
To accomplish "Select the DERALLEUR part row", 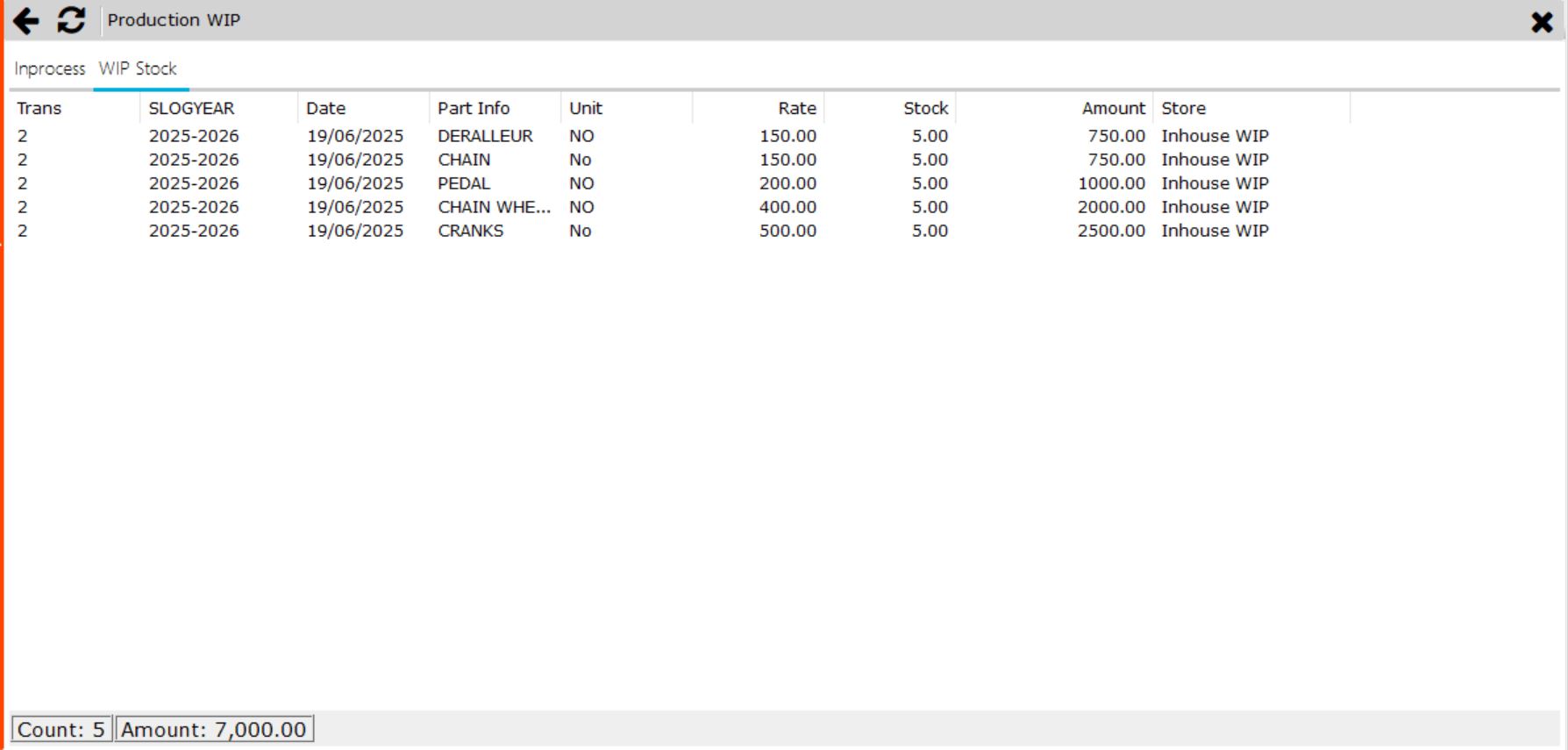I will point(485,136).
